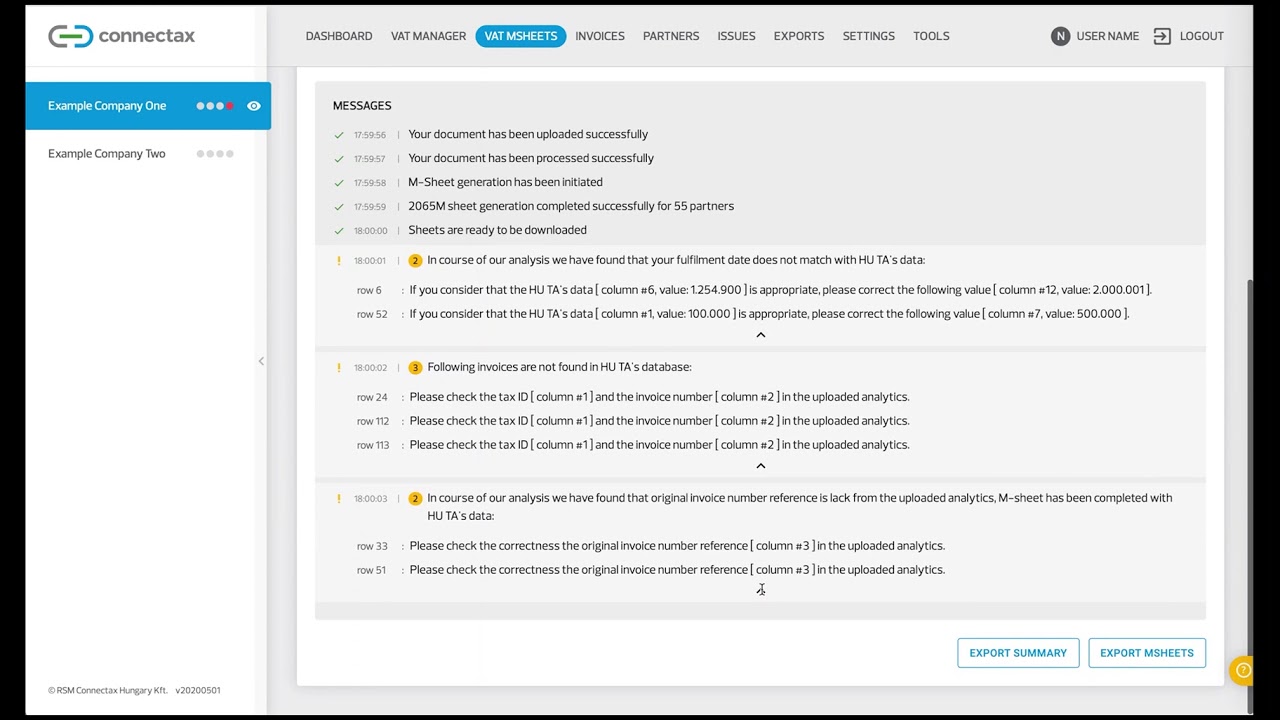Click warning icon beside the 18:00:03 message
Image resolution: width=1280 pixels, height=720 pixels.
click(x=339, y=498)
